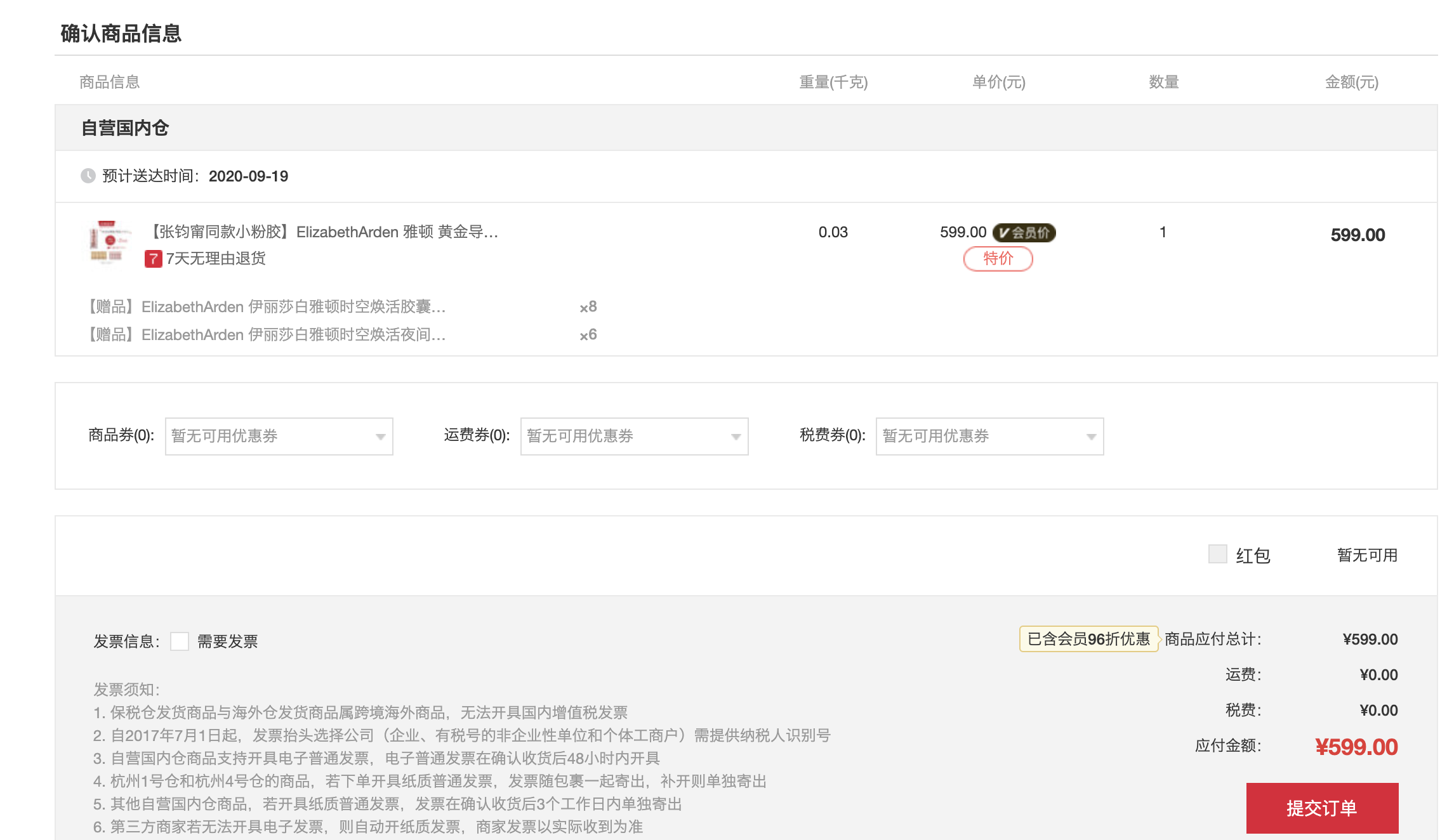
Task: Click the 确认商品信息 section heading
Action: click(x=121, y=34)
